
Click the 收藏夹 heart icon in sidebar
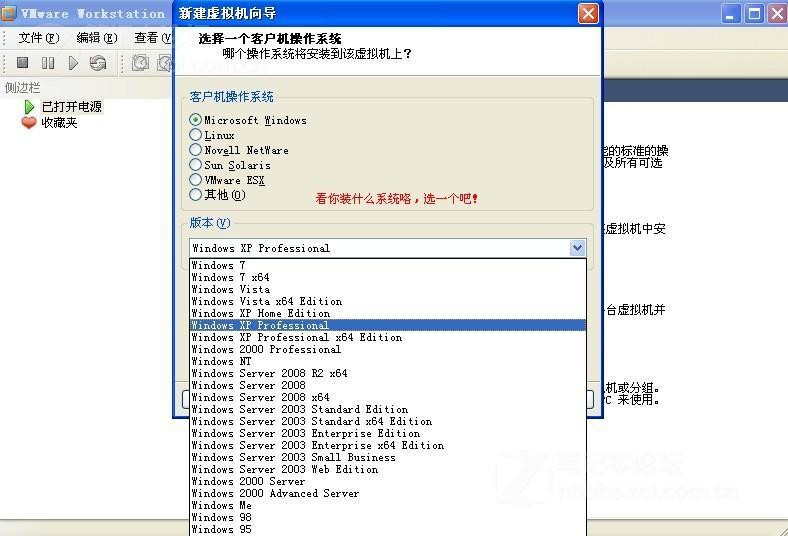point(29,122)
